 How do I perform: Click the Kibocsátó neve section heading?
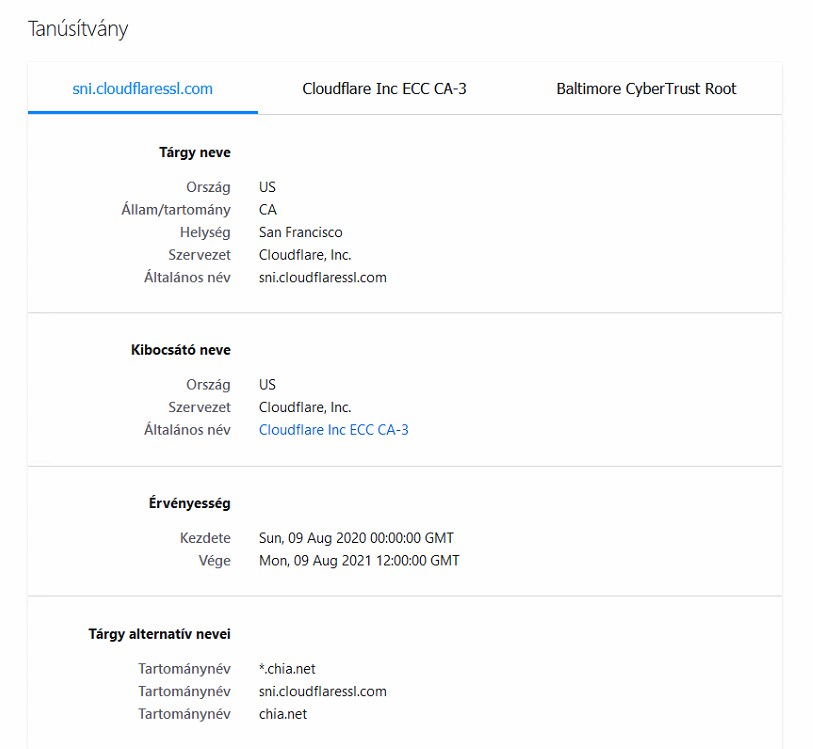click(180, 350)
